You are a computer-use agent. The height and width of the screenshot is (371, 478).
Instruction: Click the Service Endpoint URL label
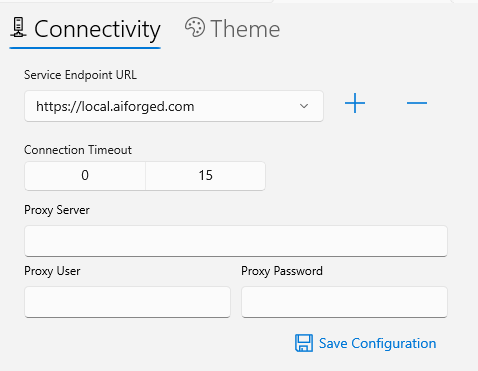click(x=80, y=75)
